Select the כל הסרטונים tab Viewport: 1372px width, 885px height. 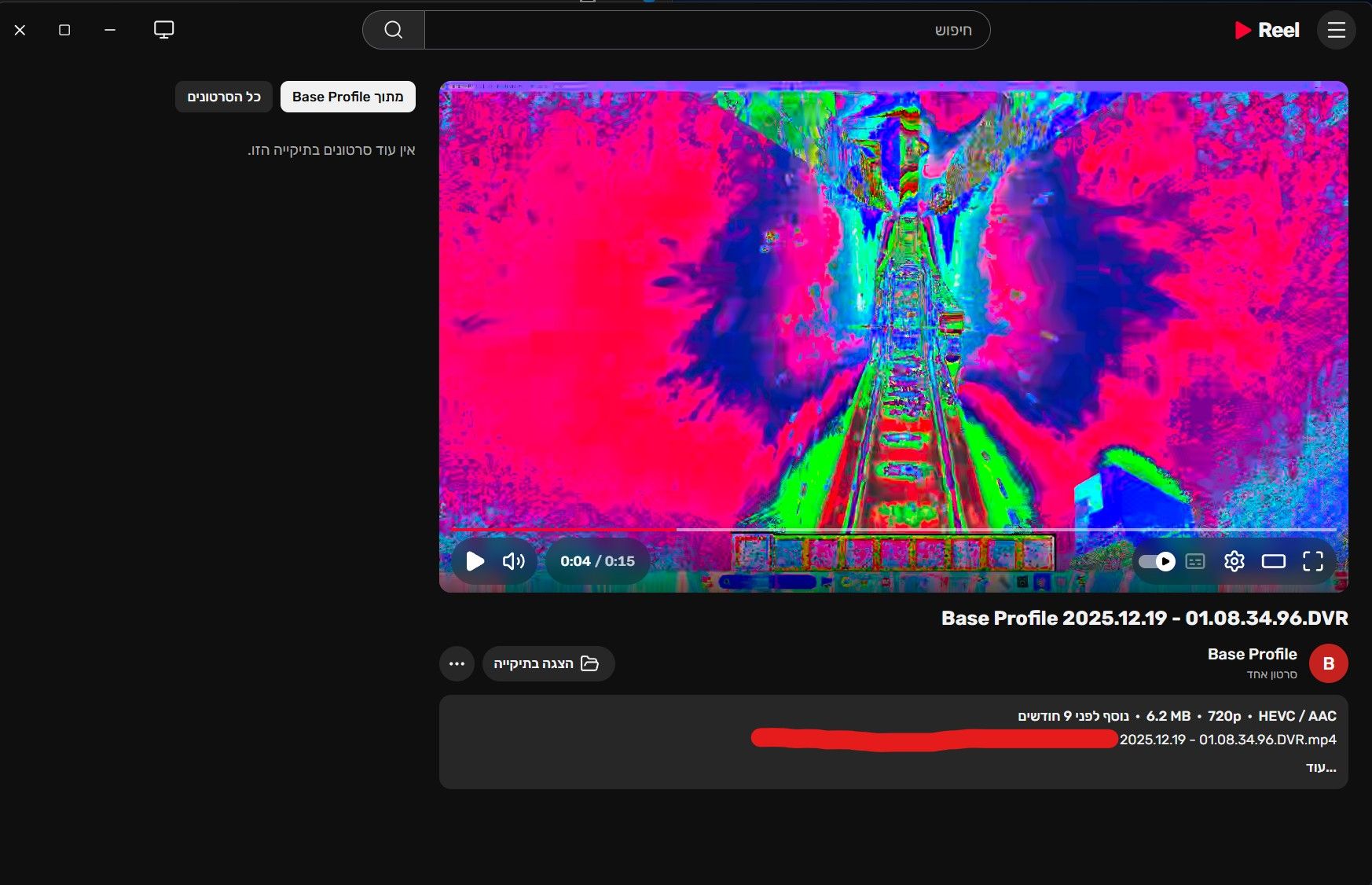(224, 97)
